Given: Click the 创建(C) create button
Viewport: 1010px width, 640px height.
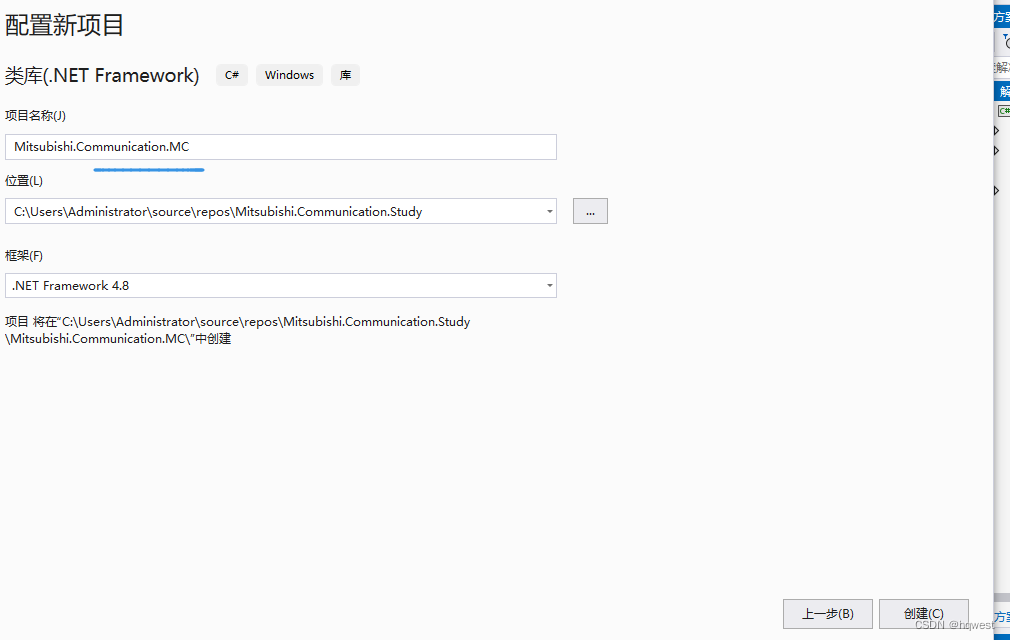Looking at the screenshot, I should (x=924, y=614).
